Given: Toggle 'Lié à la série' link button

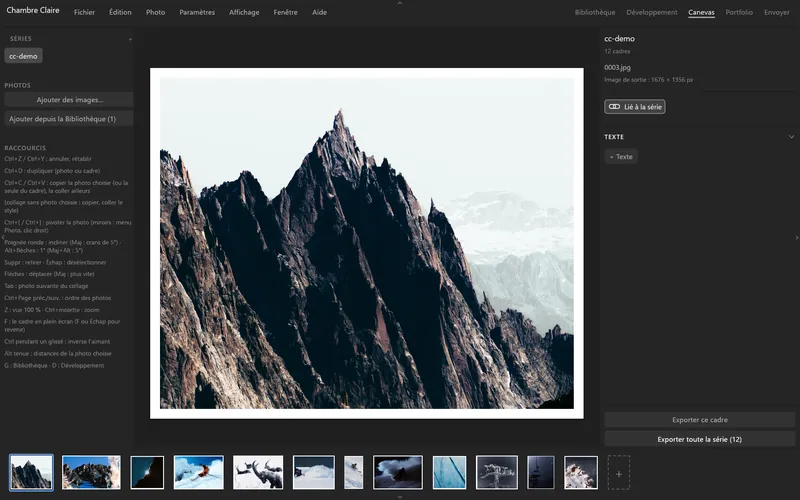Looking at the screenshot, I should point(635,107).
